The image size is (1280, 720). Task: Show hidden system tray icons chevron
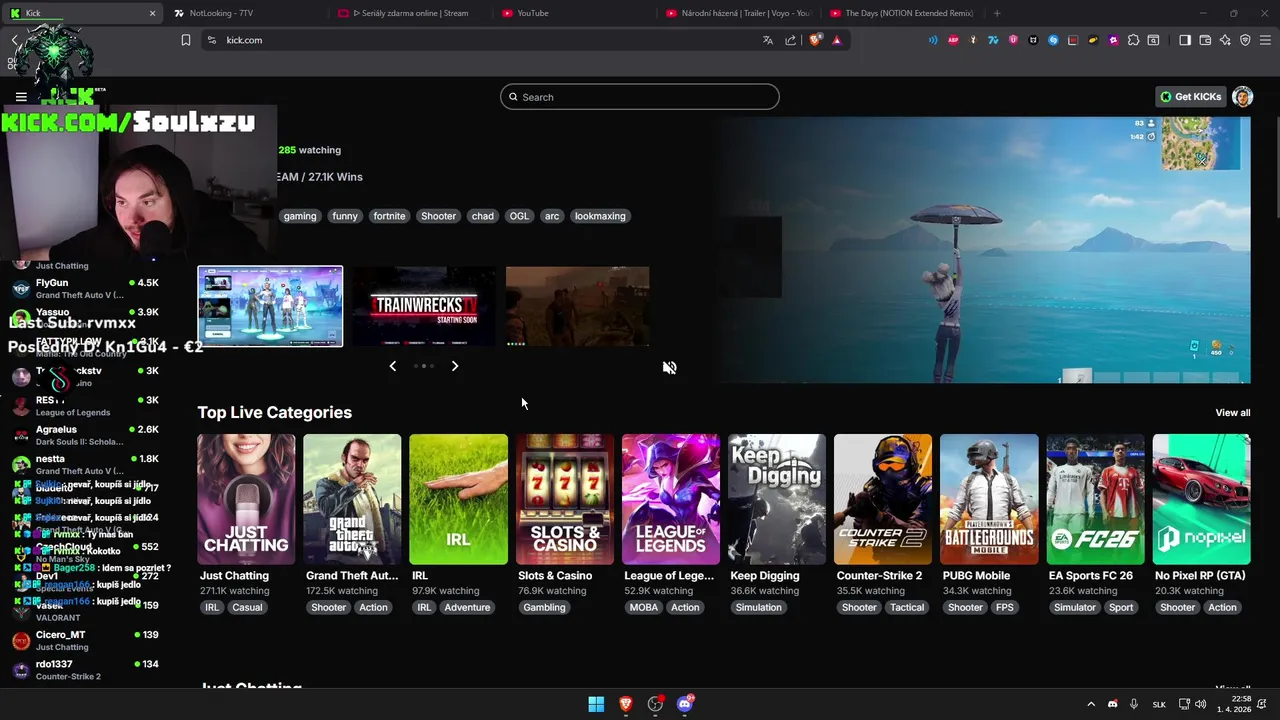1091,704
